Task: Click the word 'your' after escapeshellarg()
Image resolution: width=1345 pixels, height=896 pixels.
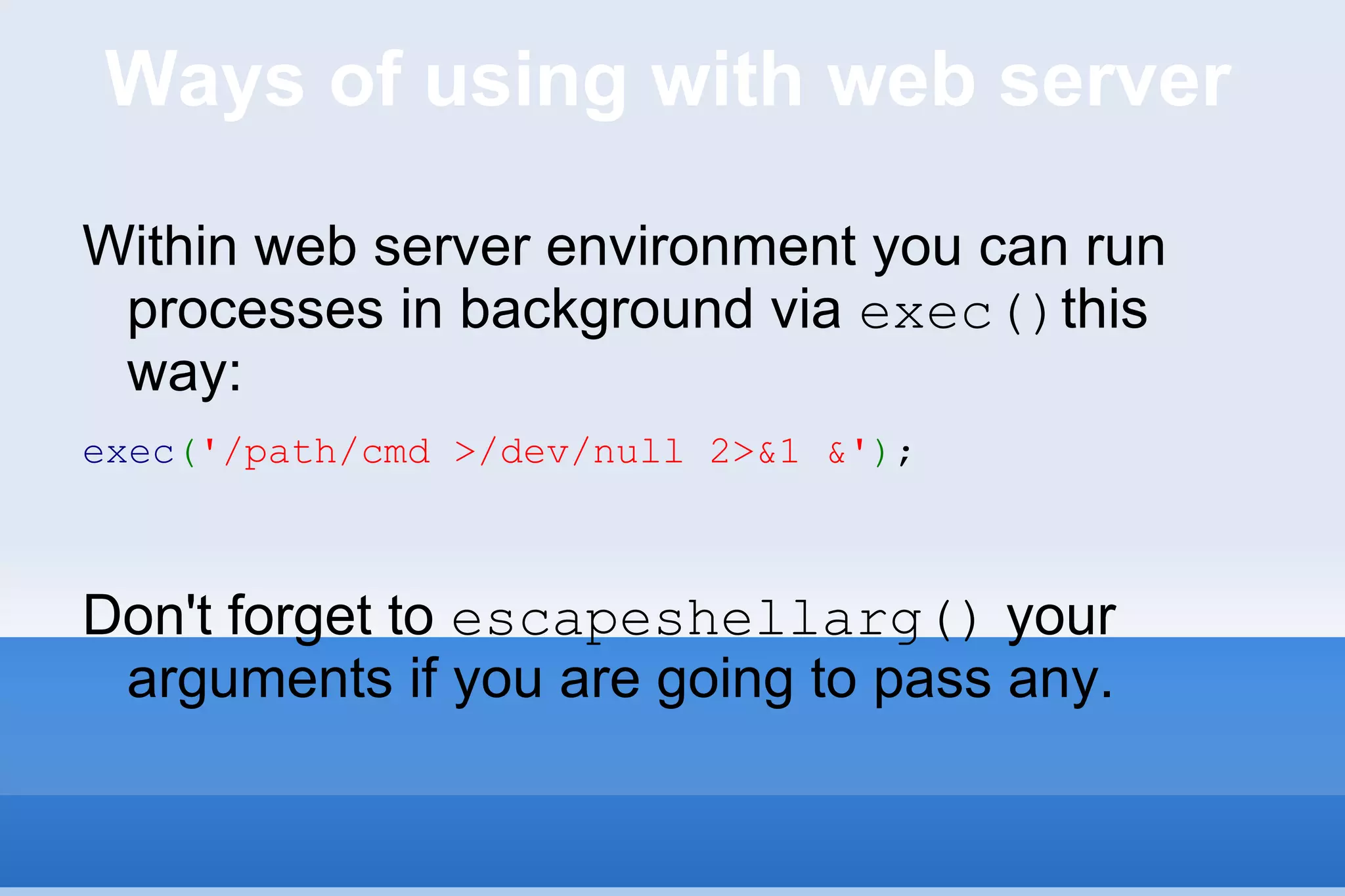Action: (1061, 617)
